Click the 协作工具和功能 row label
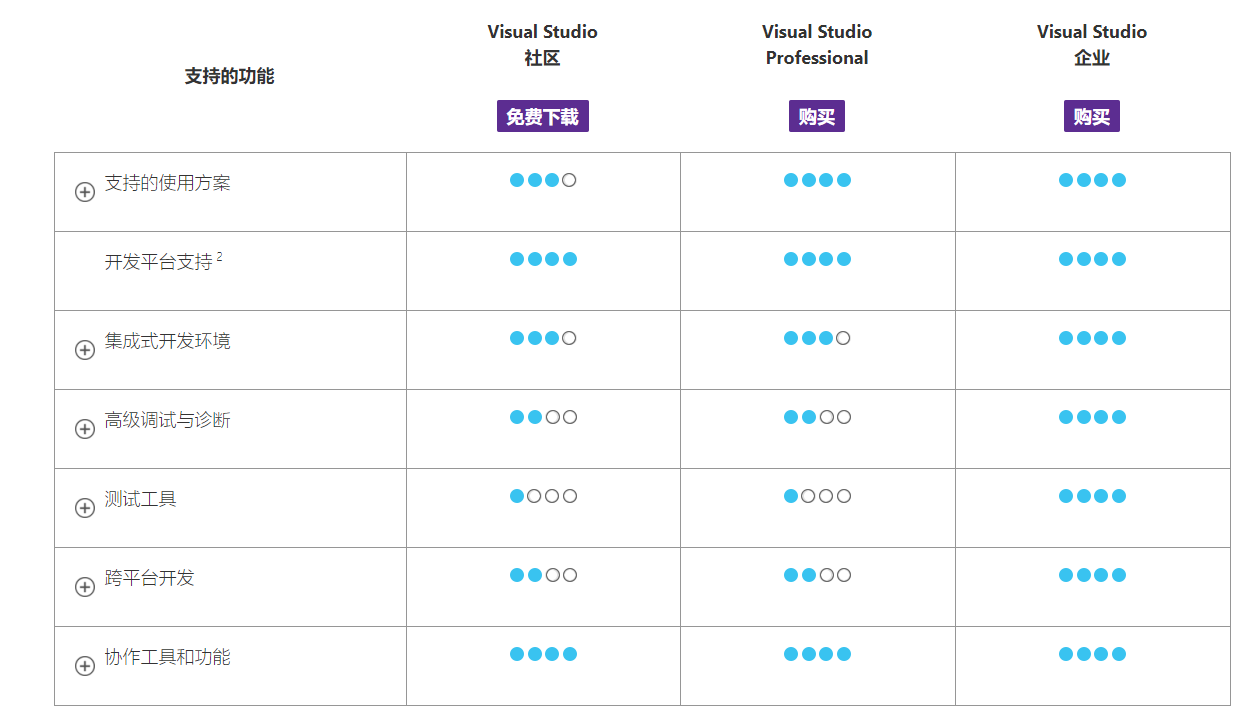 (167, 657)
